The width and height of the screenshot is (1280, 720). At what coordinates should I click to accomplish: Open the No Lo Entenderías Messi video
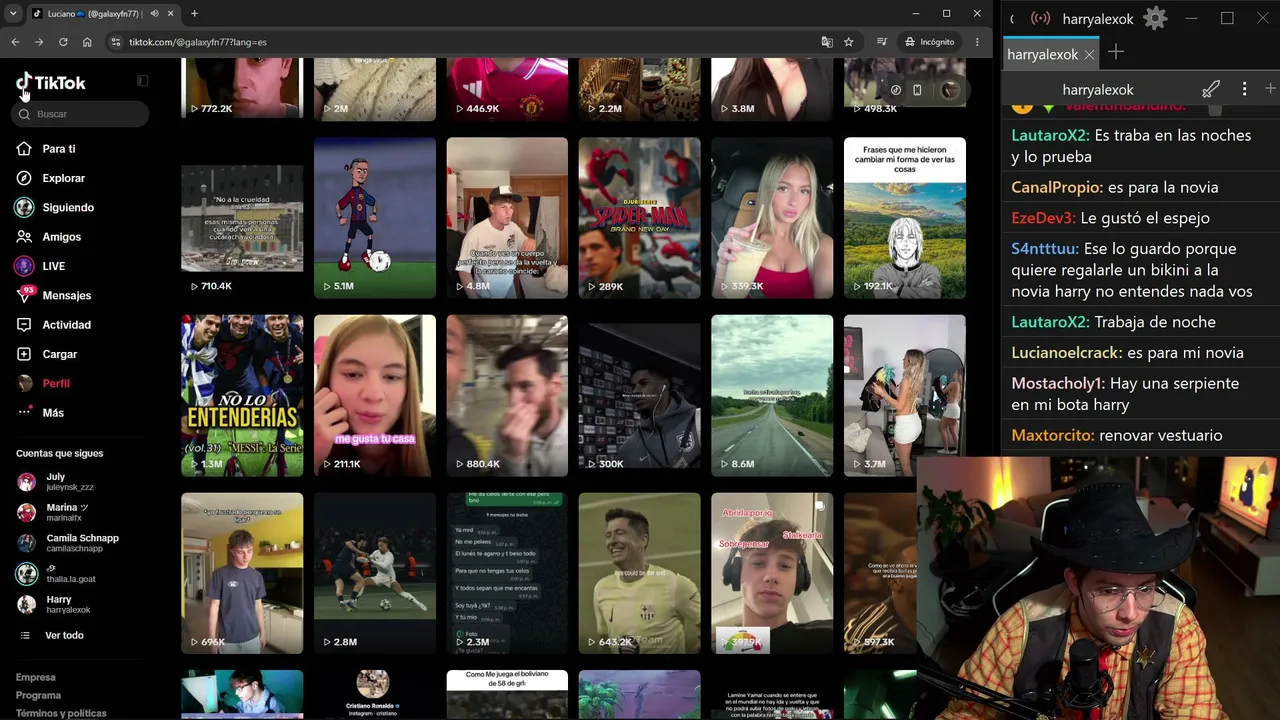click(242, 396)
